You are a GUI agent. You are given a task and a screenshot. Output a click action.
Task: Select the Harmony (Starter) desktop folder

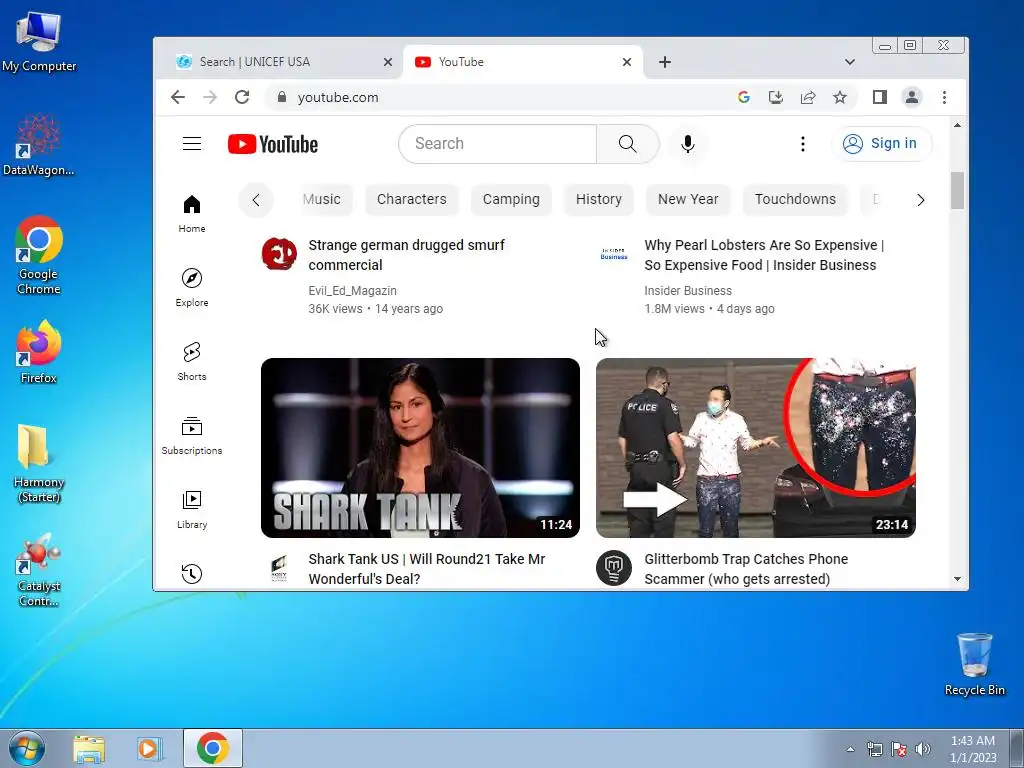click(x=39, y=464)
